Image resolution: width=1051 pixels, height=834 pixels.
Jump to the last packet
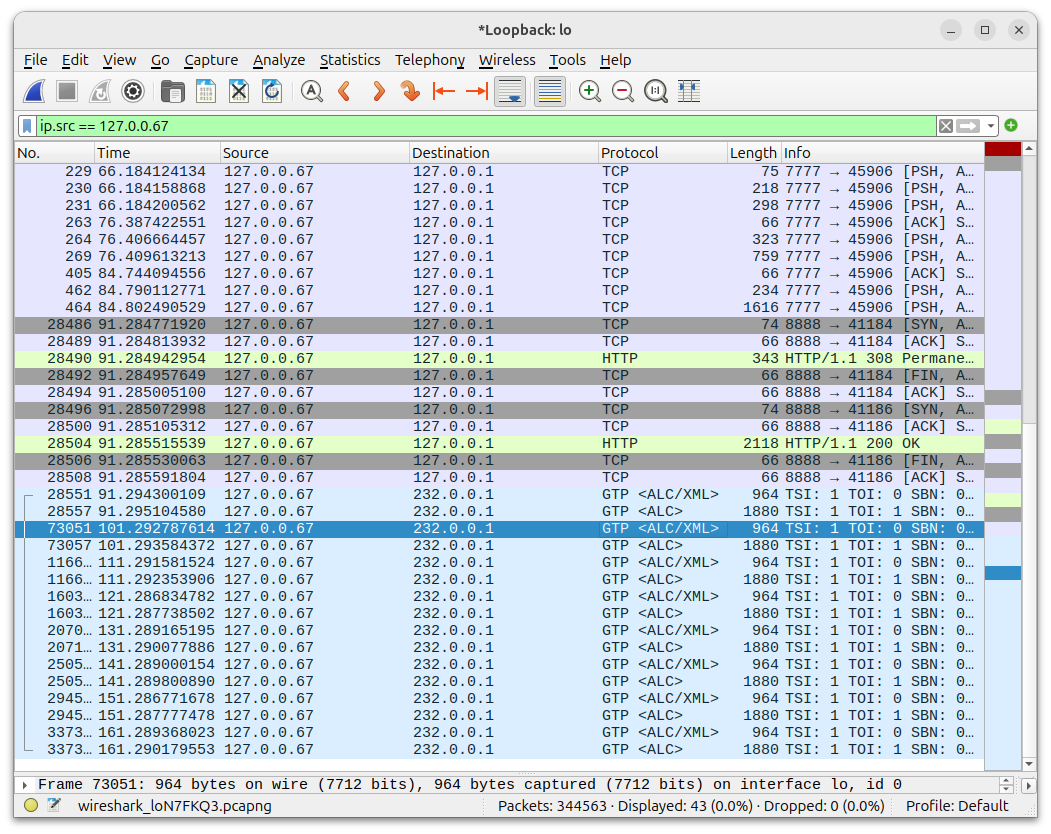476,91
